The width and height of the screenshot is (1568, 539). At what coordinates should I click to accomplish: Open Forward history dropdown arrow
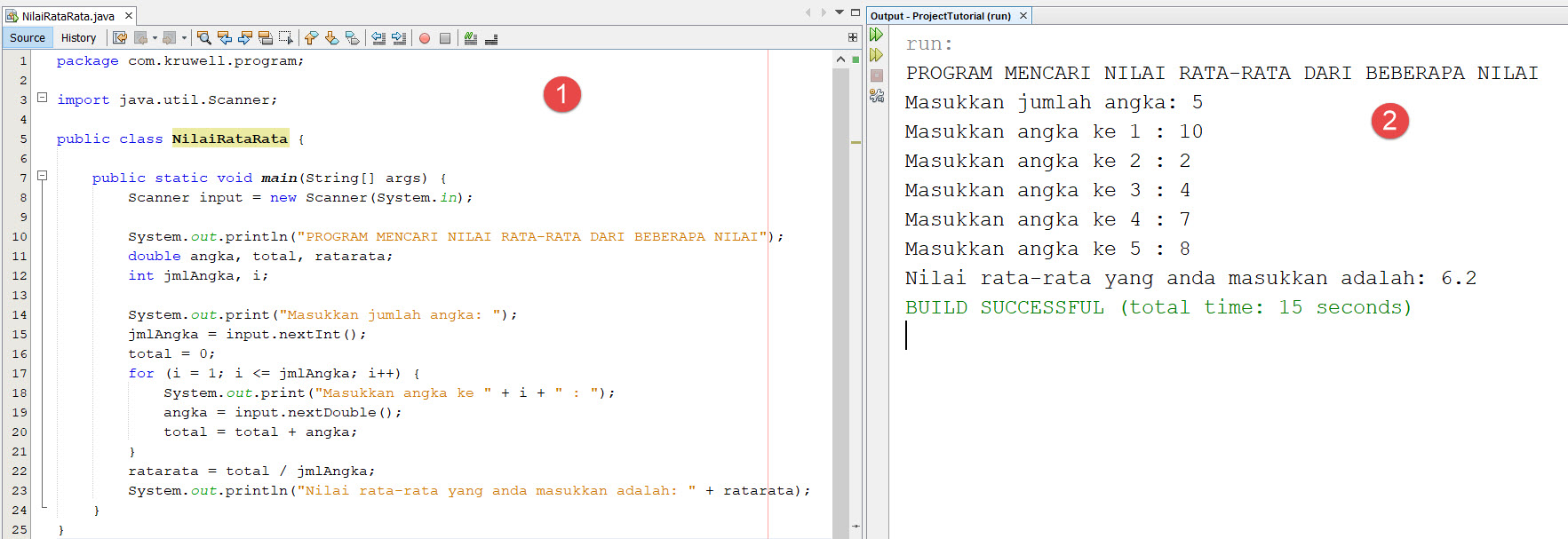[x=184, y=38]
